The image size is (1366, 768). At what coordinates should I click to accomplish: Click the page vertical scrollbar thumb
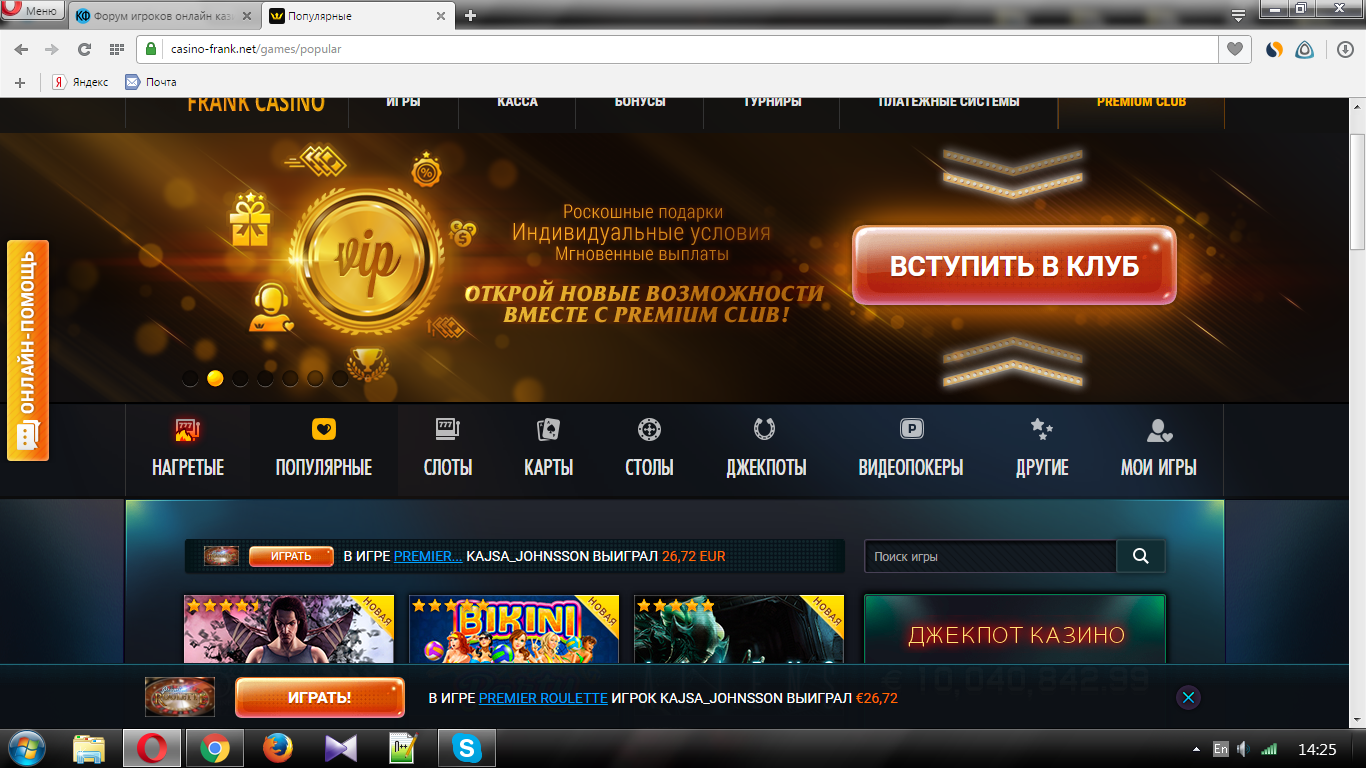(x=1357, y=190)
